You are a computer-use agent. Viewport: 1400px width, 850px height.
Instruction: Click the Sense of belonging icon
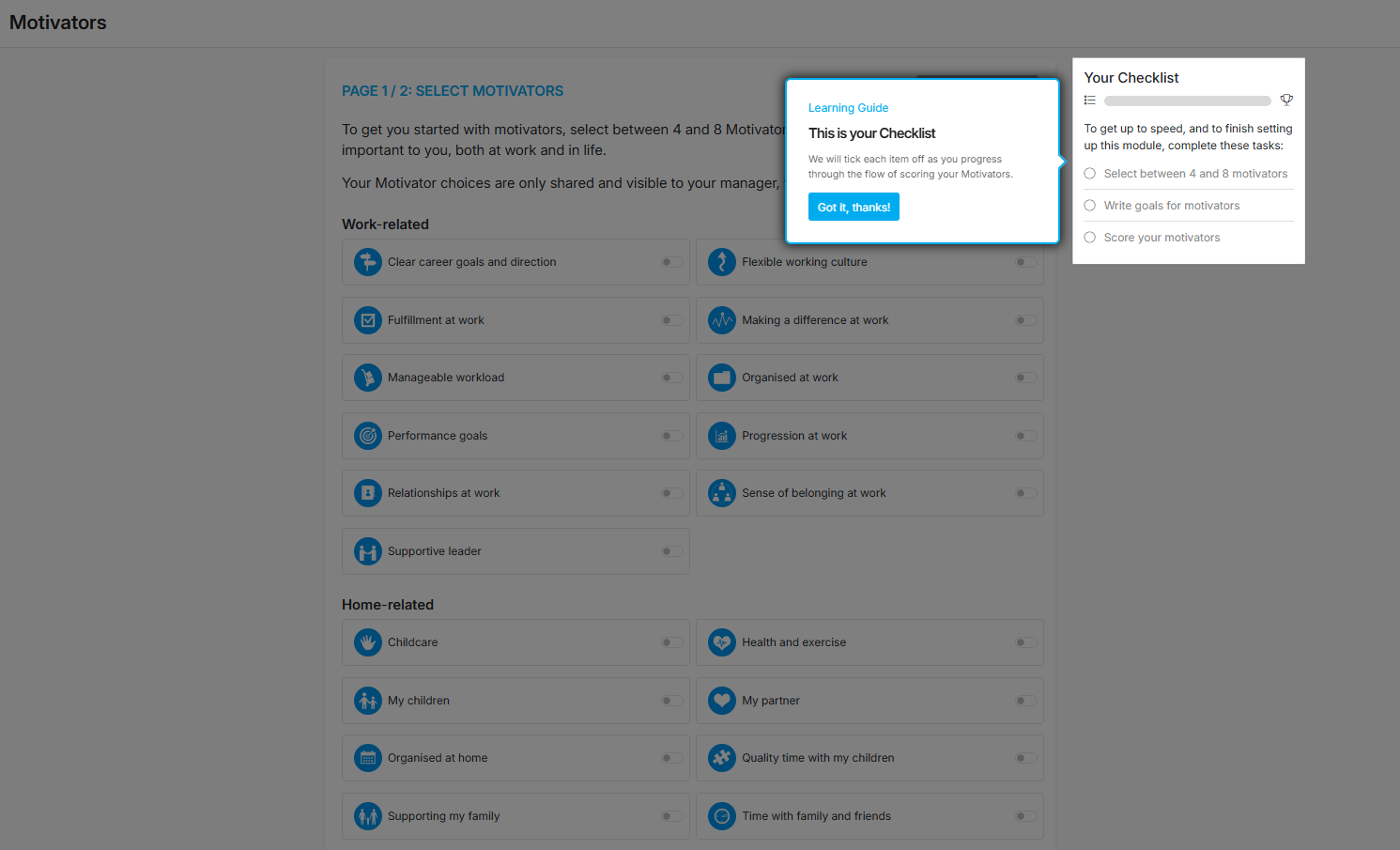pyautogui.click(x=722, y=493)
